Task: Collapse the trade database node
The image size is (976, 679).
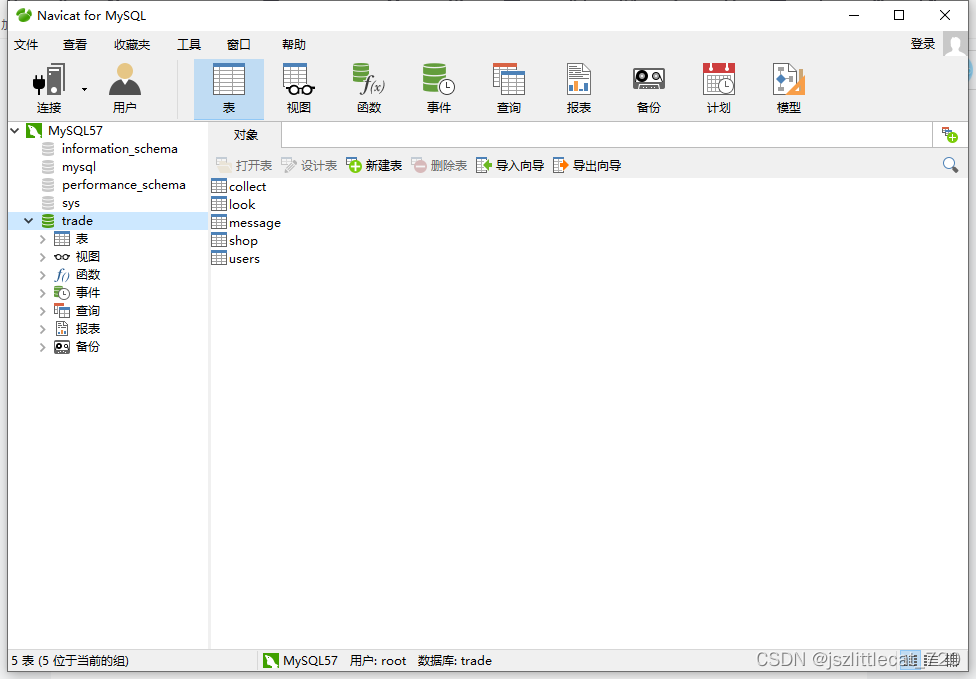Action: coord(26,220)
